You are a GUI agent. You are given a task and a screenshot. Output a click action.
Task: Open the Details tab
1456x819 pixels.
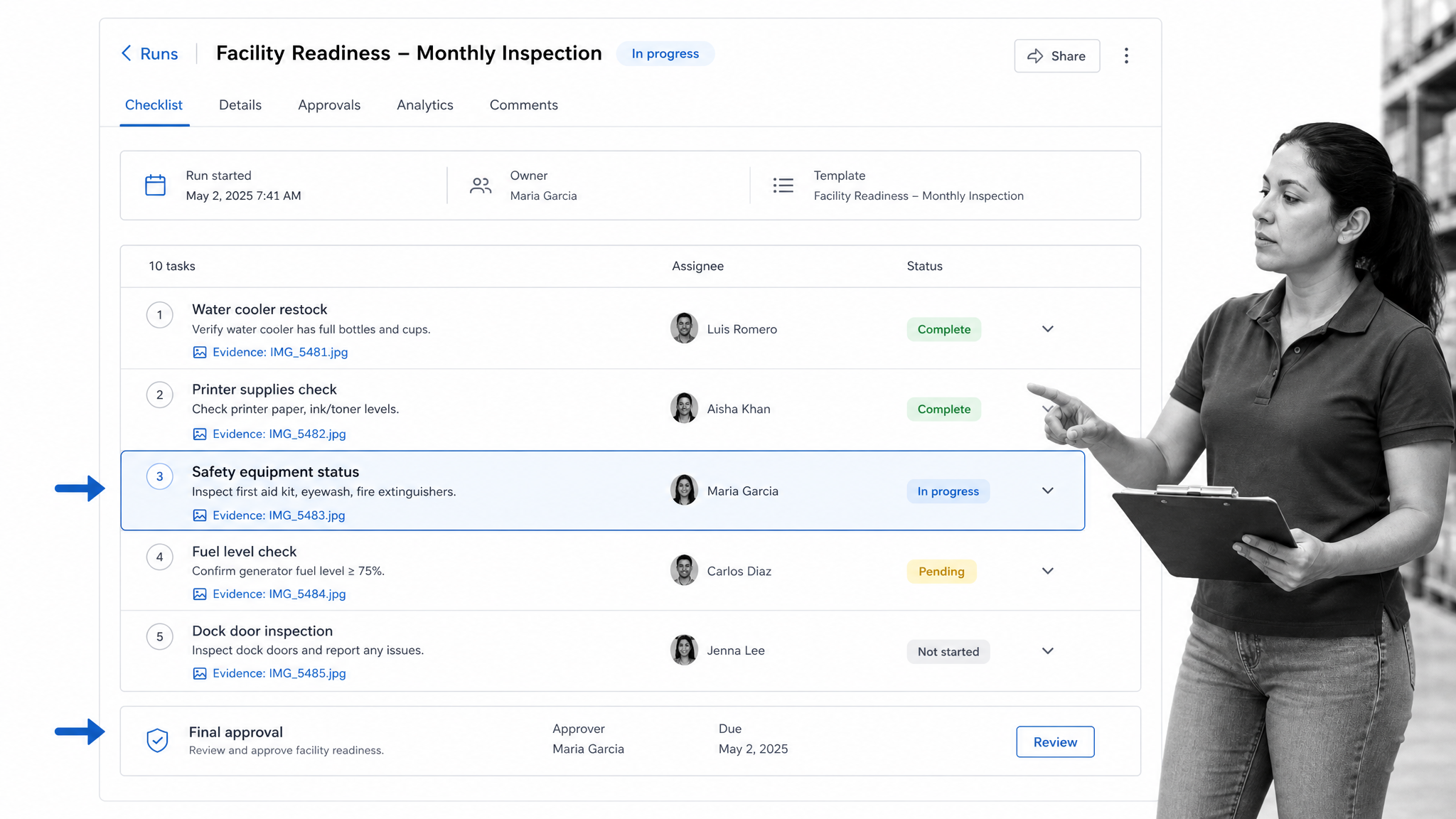click(x=240, y=105)
